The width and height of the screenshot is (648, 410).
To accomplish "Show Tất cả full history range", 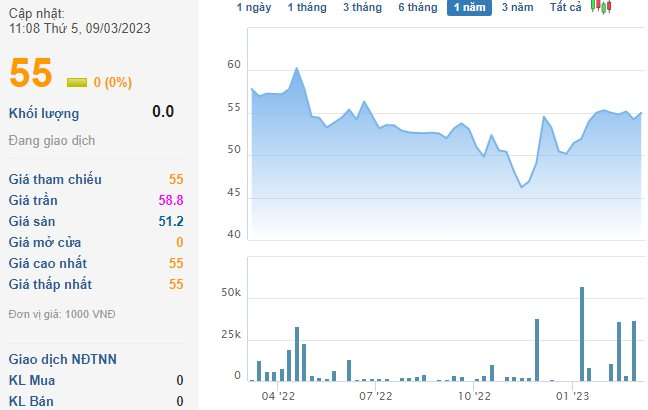I will click(x=566, y=7).
